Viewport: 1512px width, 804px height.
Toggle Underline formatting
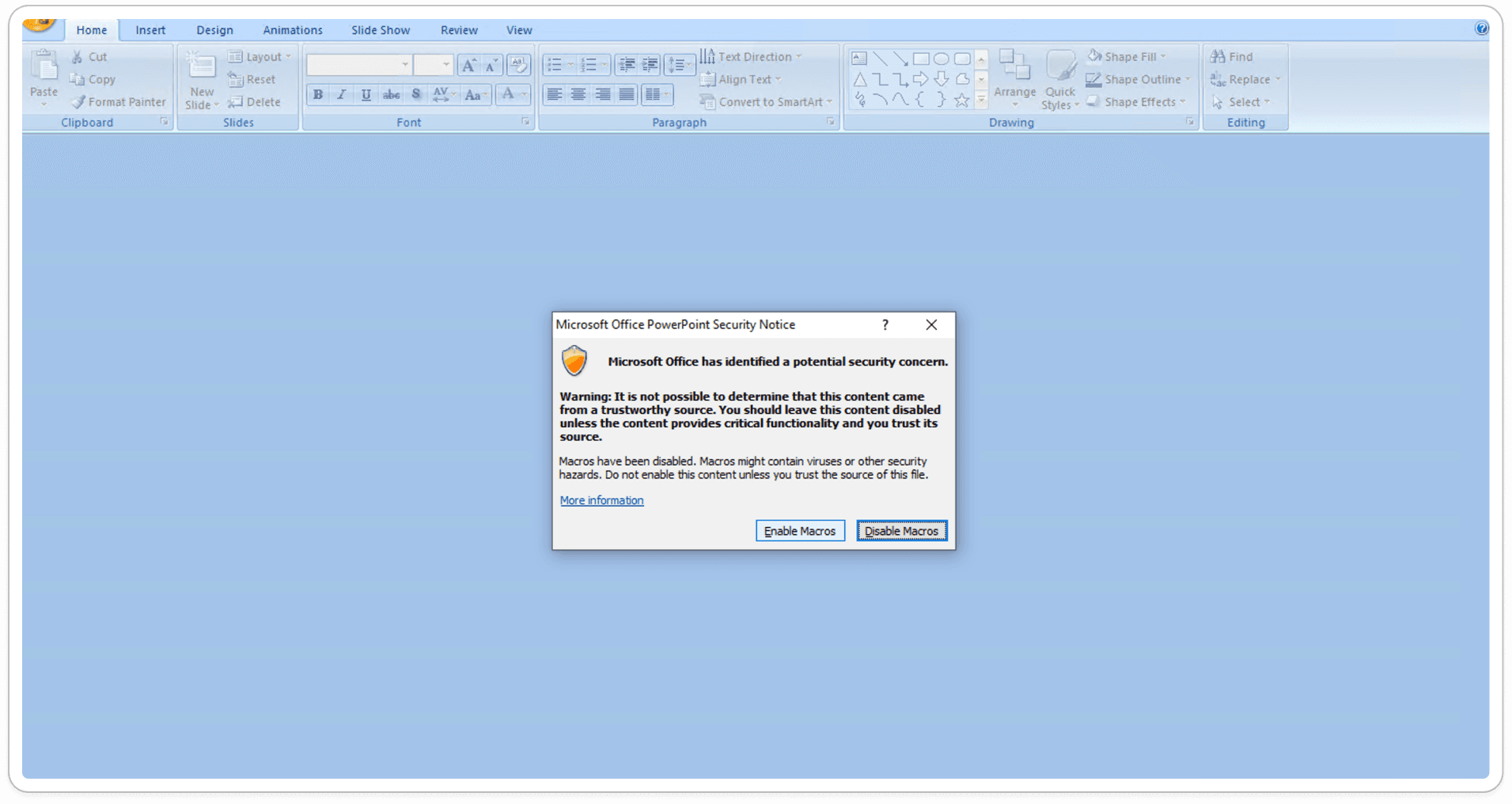coord(366,95)
